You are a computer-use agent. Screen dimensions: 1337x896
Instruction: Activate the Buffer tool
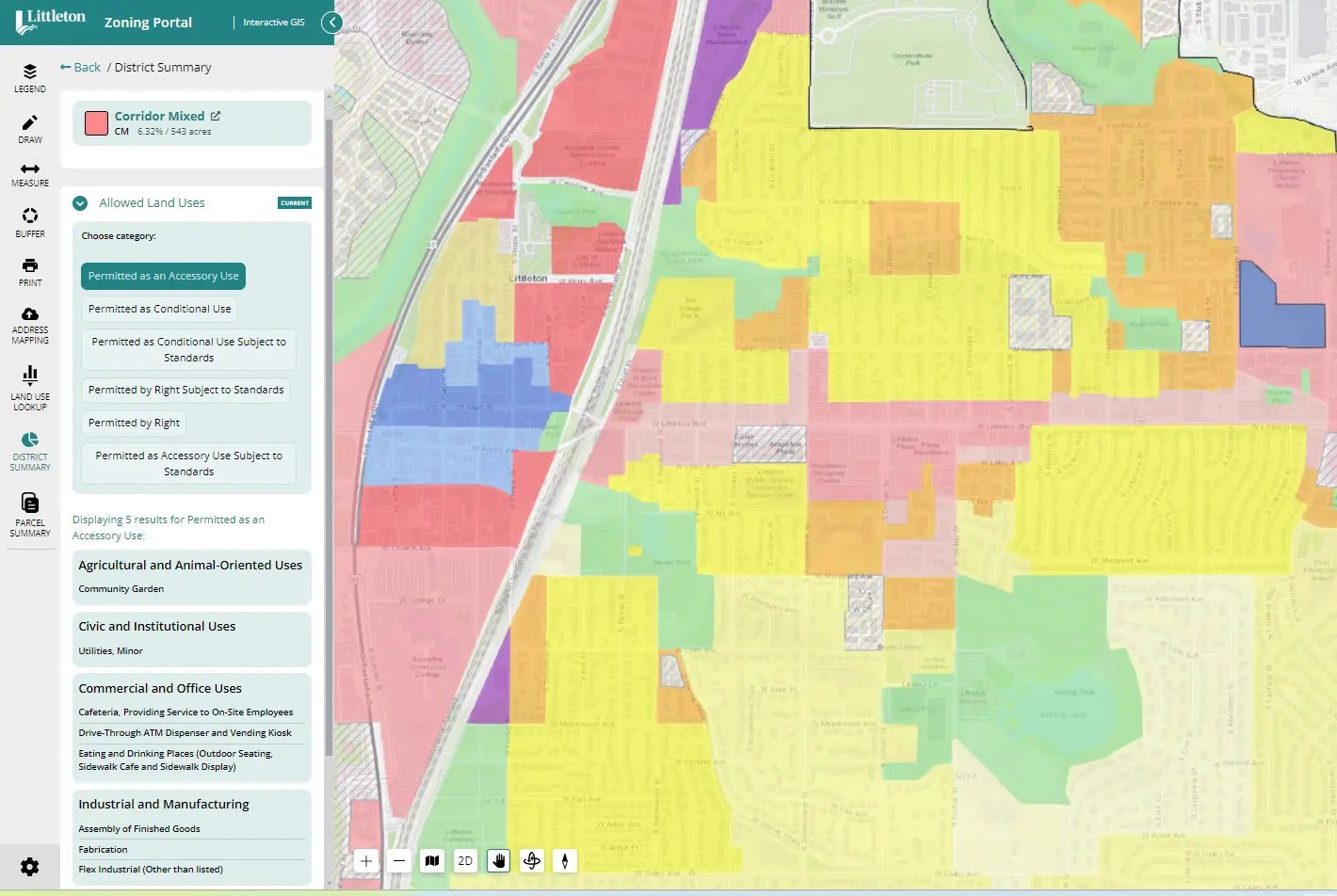[x=29, y=223]
